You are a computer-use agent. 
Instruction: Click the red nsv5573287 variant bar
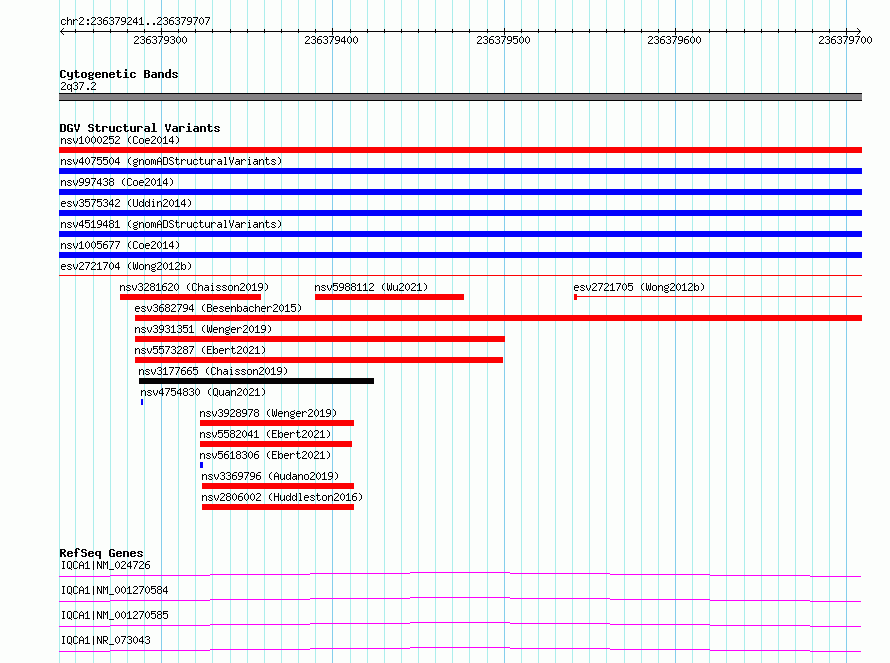click(319, 360)
